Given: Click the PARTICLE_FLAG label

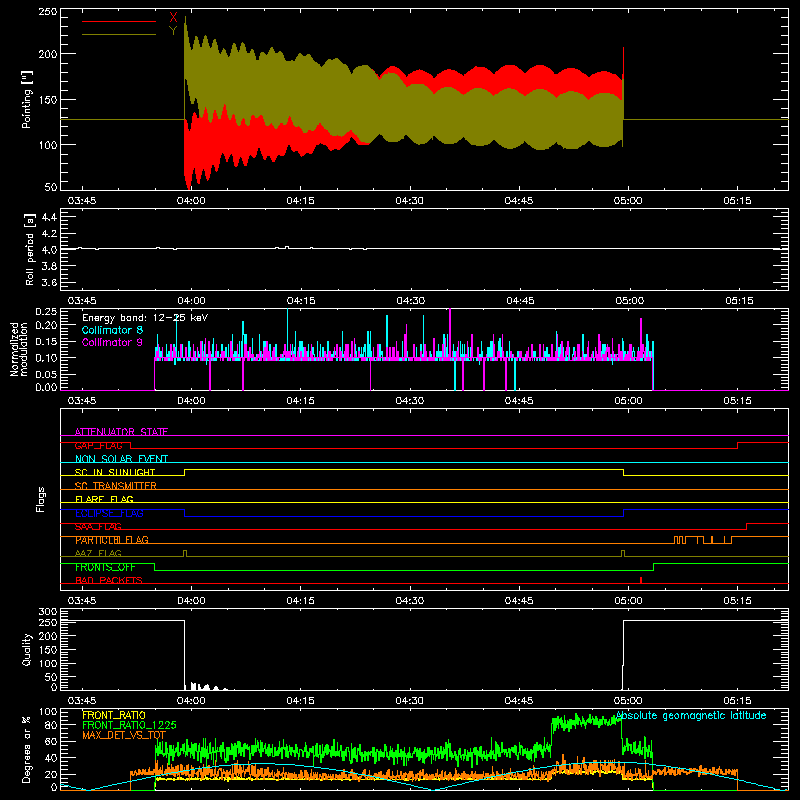Looking at the screenshot, I should [x=112, y=539].
